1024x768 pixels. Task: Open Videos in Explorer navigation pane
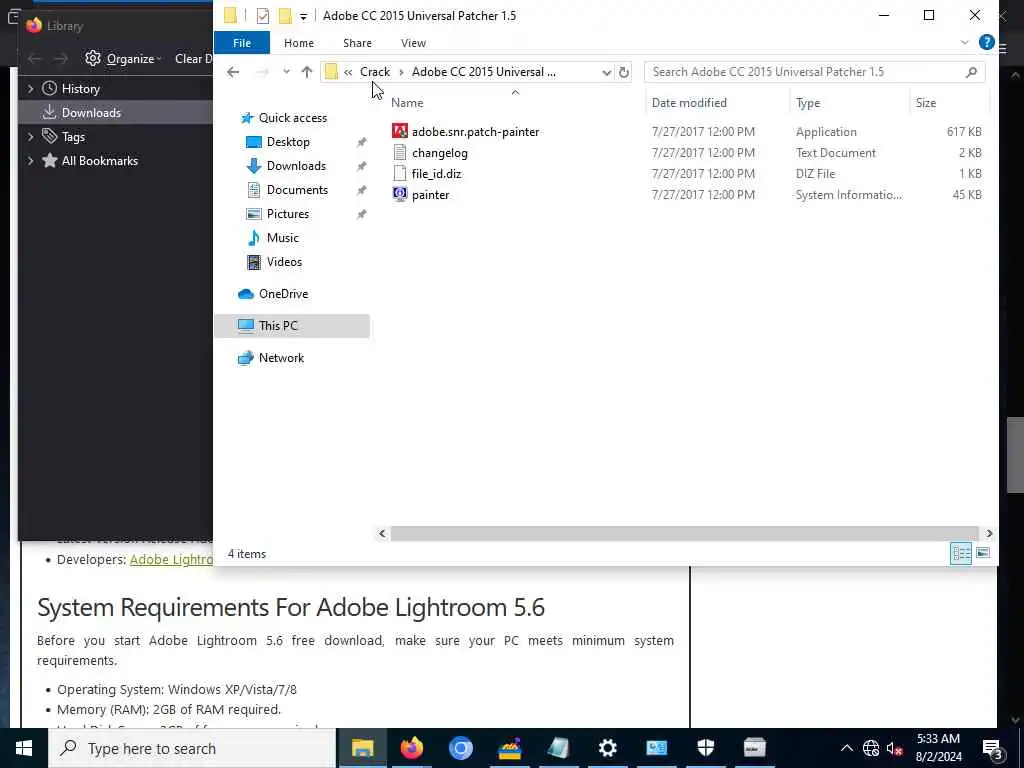coord(284,262)
